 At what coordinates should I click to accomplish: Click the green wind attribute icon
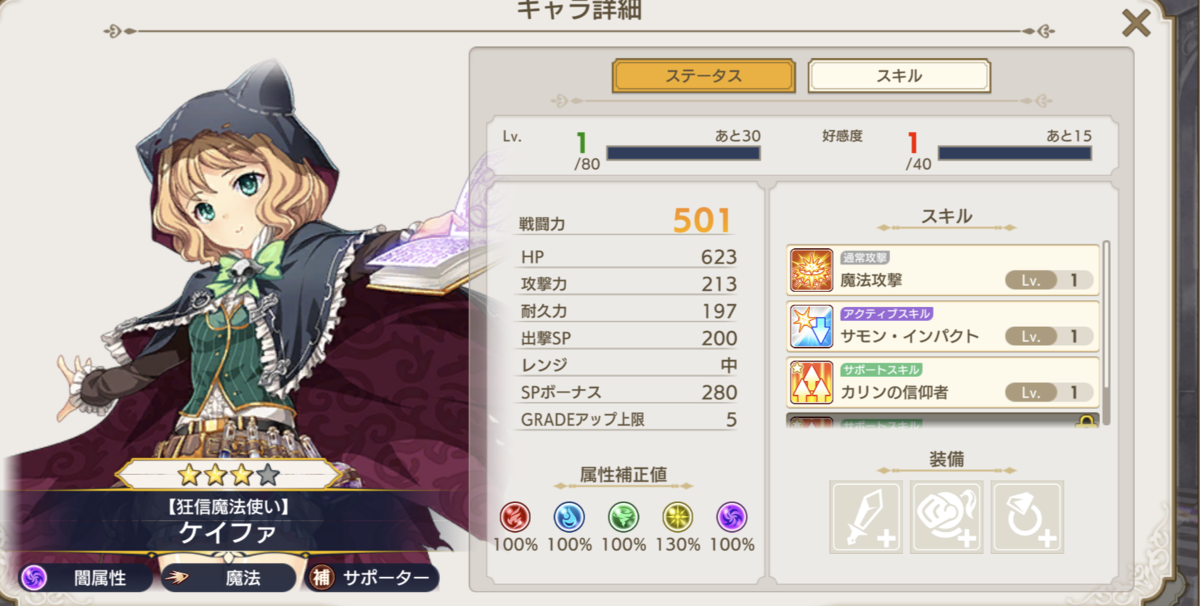(x=624, y=517)
